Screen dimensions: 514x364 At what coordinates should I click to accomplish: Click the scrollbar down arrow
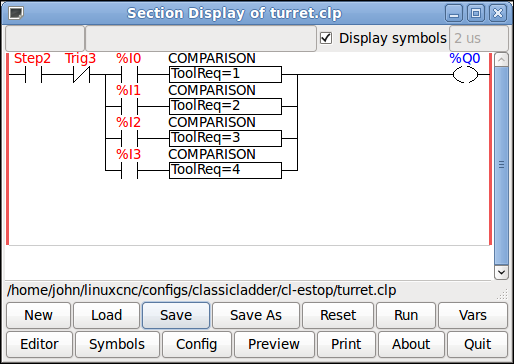click(x=501, y=272)
